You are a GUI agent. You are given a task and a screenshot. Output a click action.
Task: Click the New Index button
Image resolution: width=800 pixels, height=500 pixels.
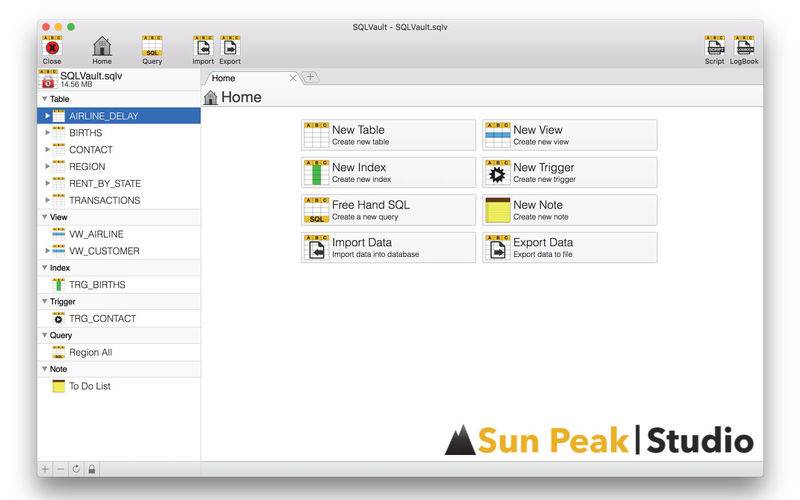388,172
